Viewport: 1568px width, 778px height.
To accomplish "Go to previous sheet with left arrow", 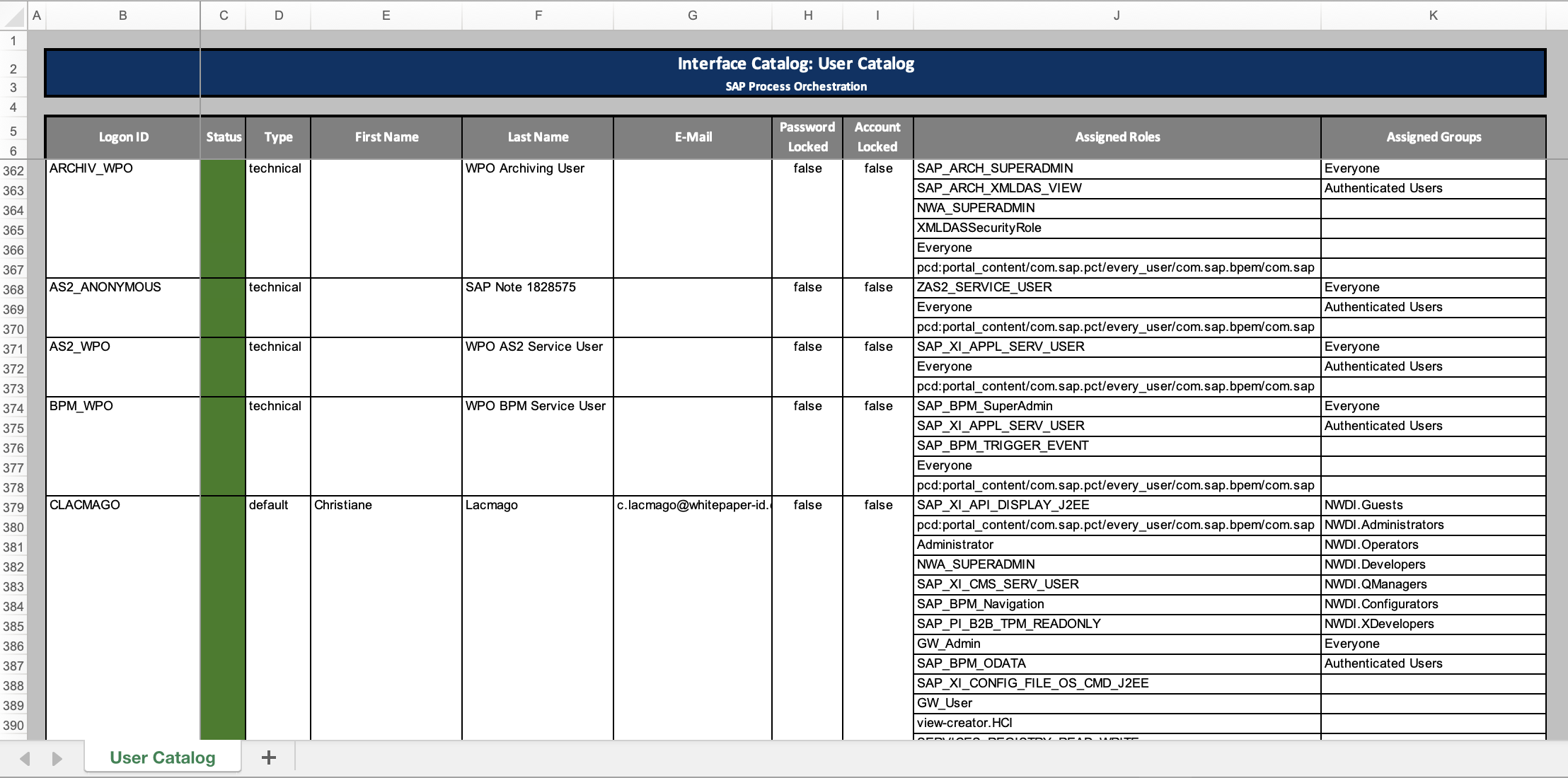I will tap(25, 759).
